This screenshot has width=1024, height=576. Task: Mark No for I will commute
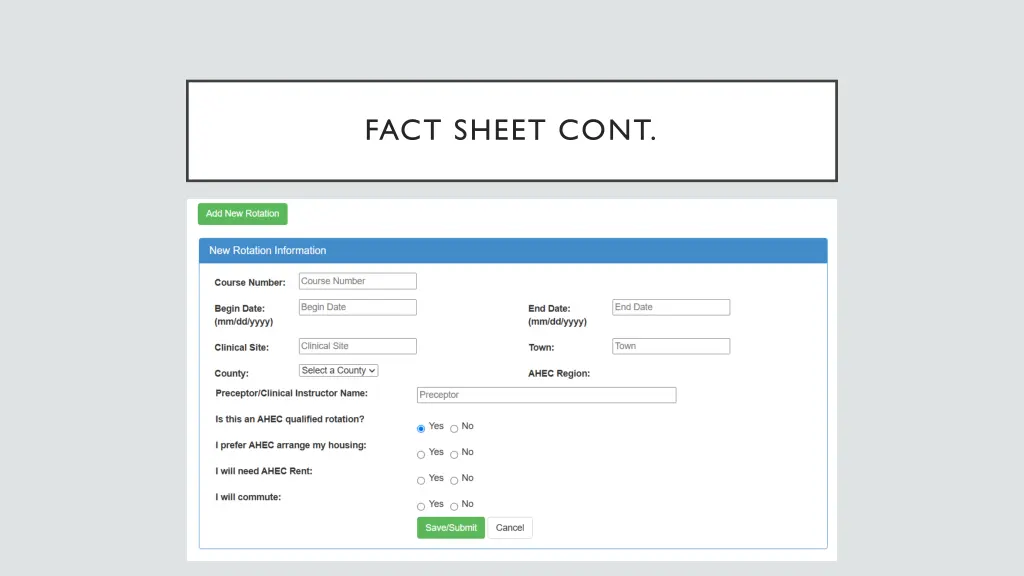(x=454, y=507)
